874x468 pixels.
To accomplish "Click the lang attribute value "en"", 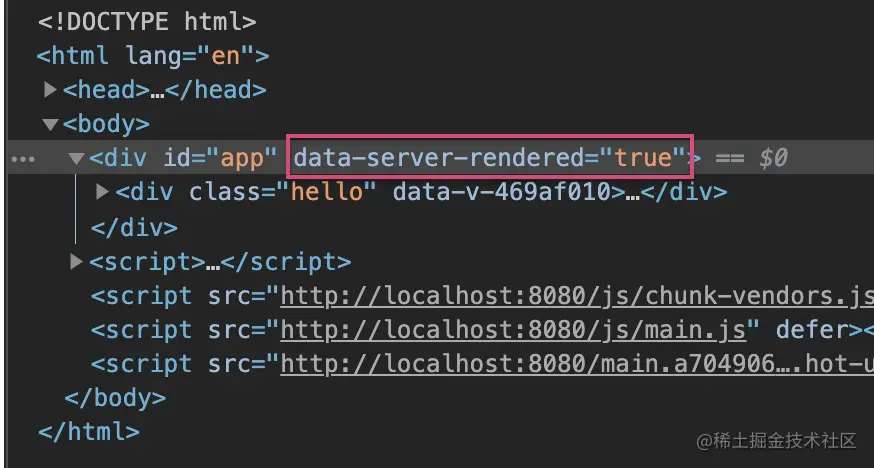I will coord(225,56).
